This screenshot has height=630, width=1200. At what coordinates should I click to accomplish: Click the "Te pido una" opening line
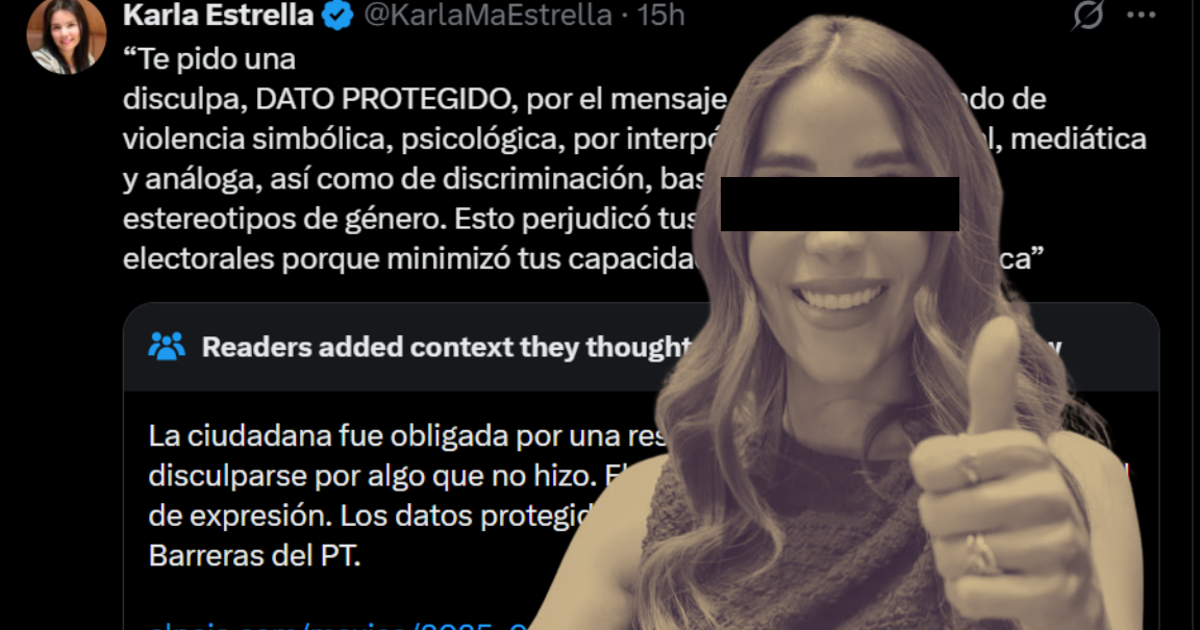coord(209,59)
